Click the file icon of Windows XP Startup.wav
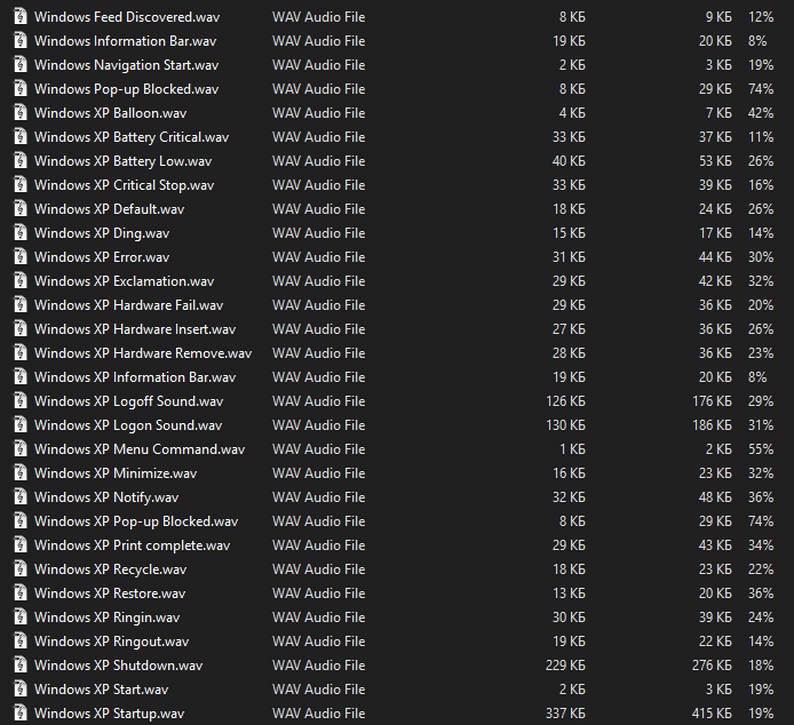This screenshot has width=794, height=725. coord(20,713)
